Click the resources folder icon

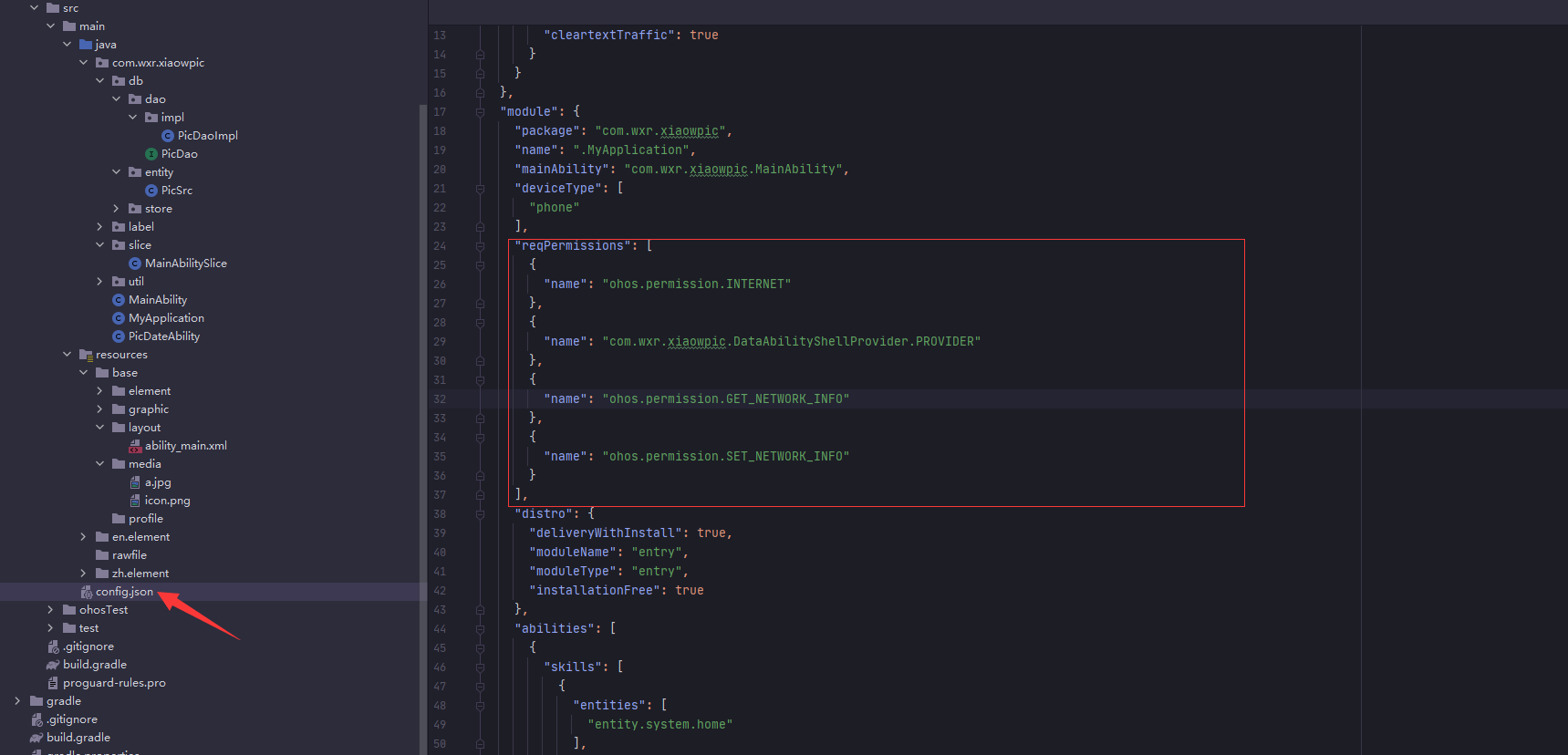[86, 355]
